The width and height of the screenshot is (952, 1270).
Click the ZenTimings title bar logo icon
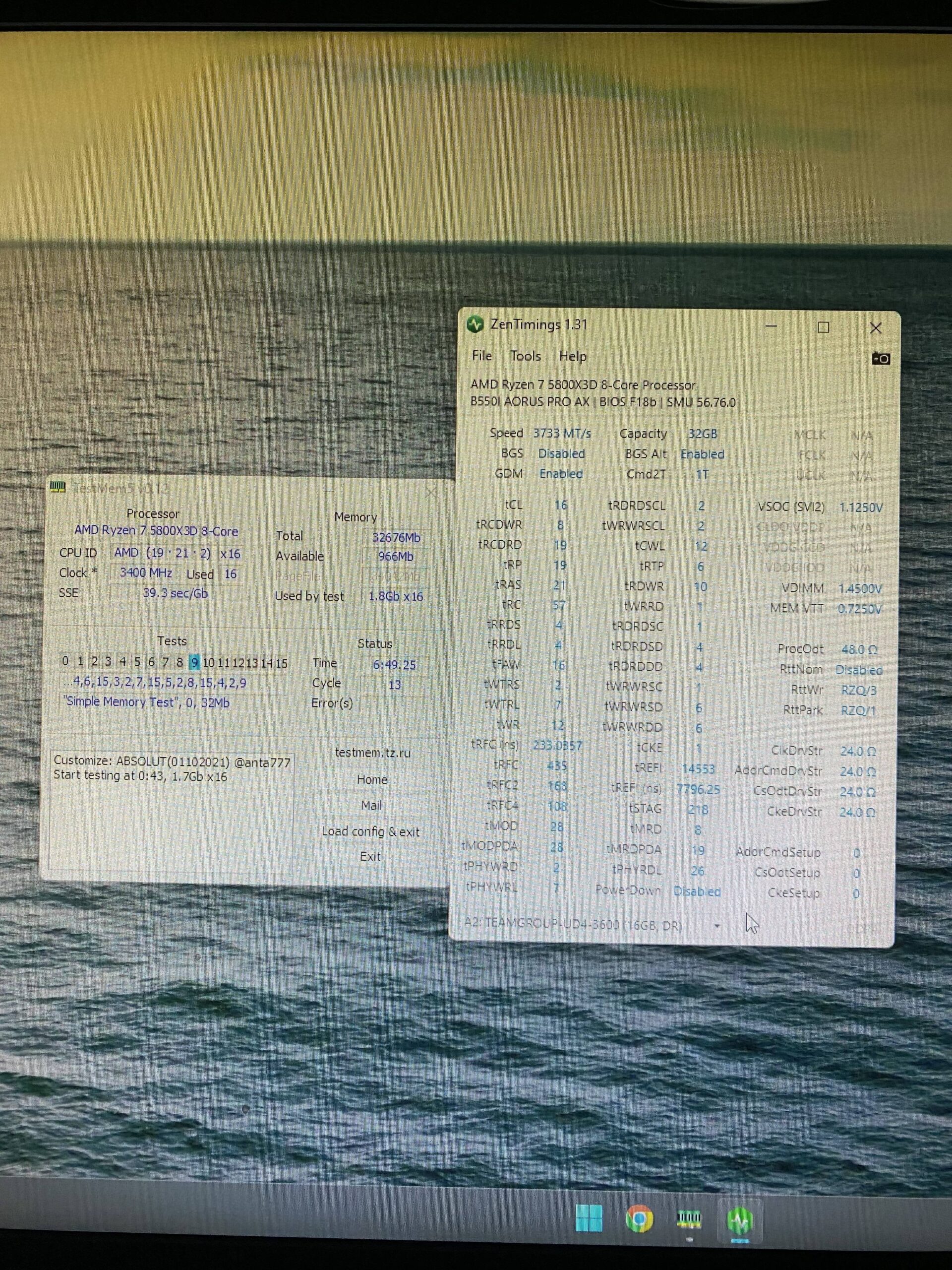(x=475, y=324)
